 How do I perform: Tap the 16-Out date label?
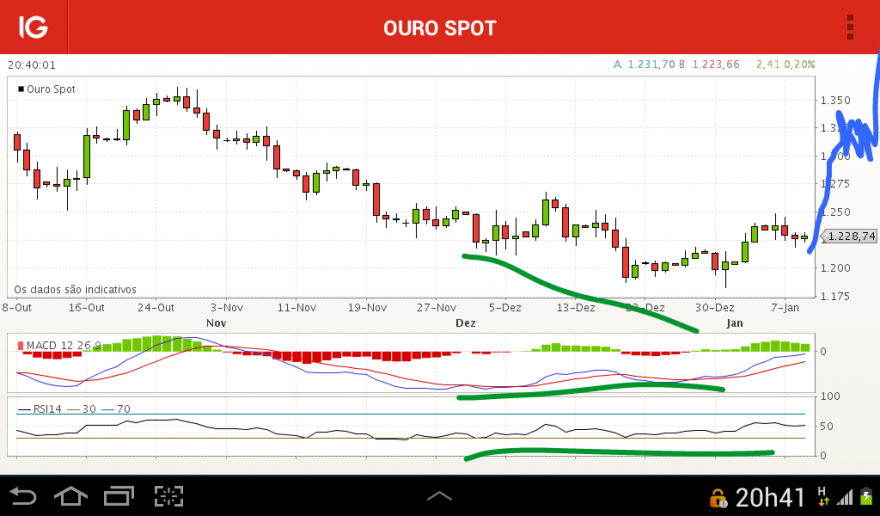click(86, 307)
